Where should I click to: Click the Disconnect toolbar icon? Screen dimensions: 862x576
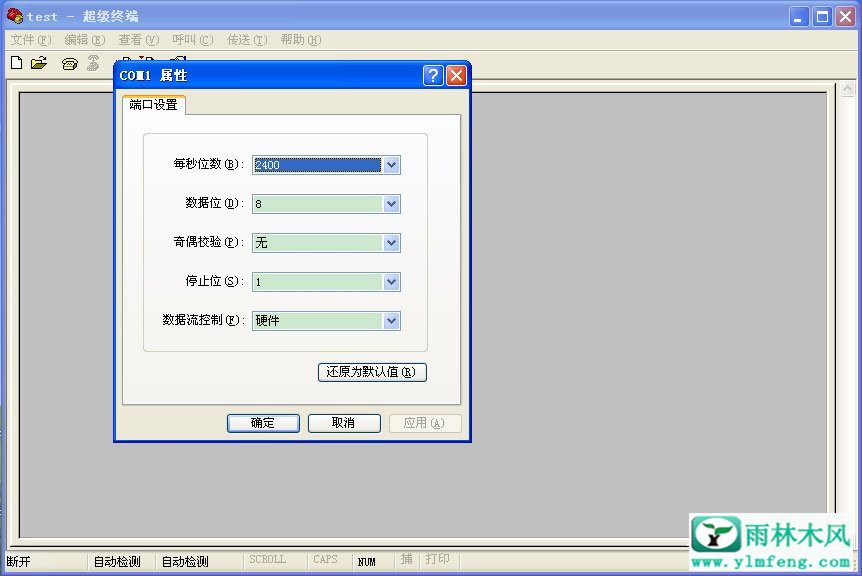tap(93, 63)
